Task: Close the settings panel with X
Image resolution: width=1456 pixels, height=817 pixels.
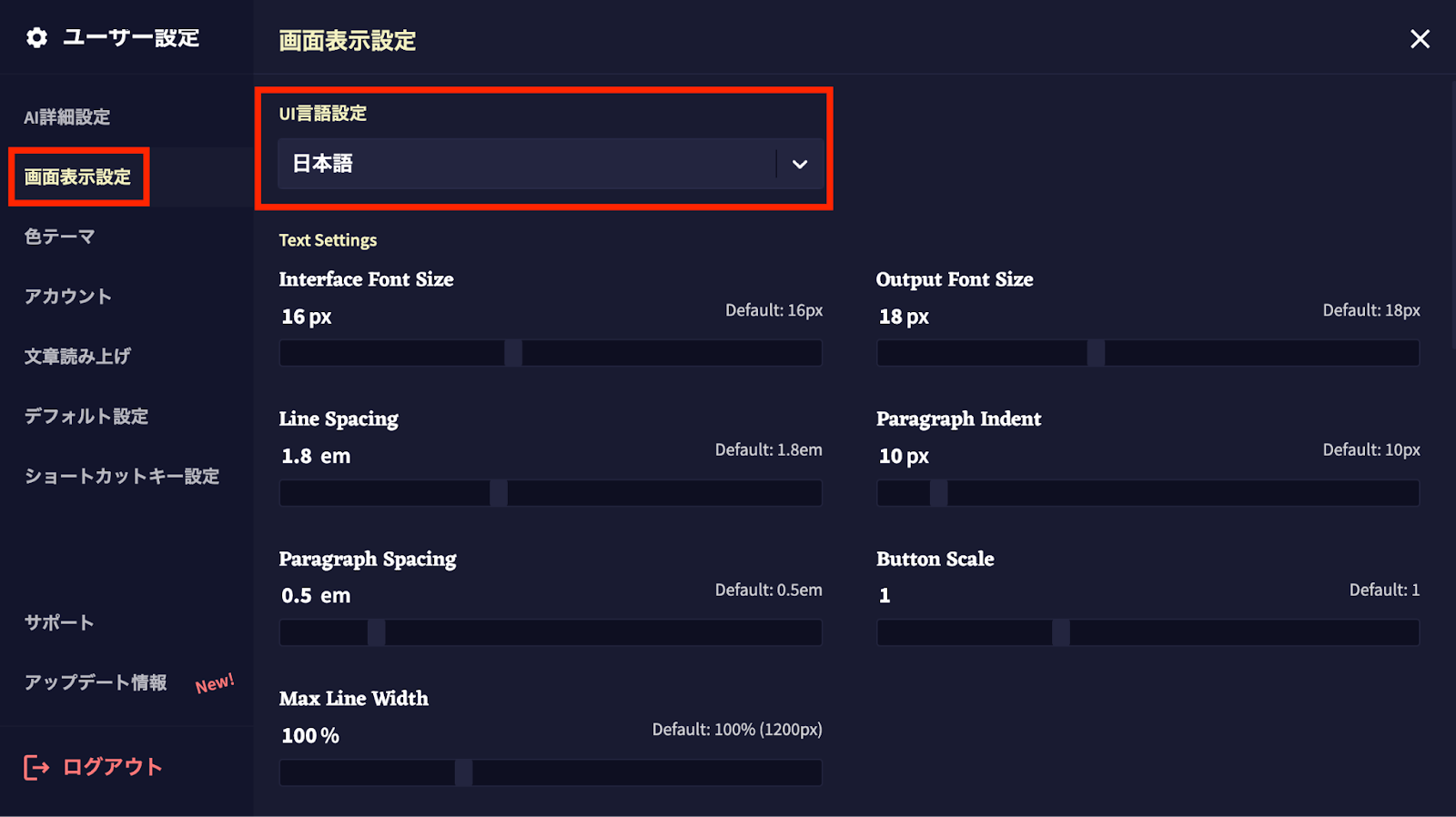Action: tap(1420, 39)
